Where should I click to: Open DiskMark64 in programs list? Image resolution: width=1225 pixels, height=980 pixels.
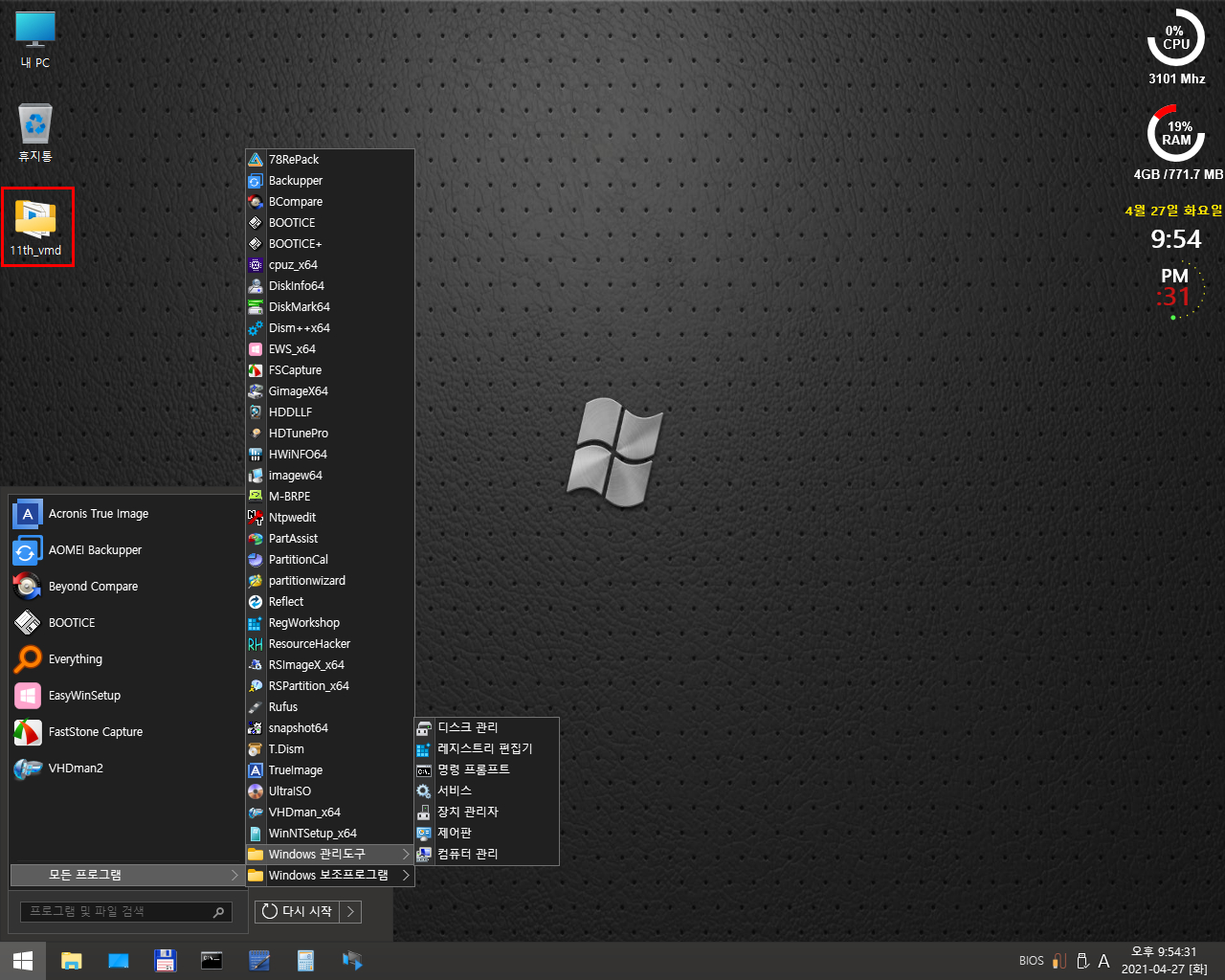[x=330, y=307]
